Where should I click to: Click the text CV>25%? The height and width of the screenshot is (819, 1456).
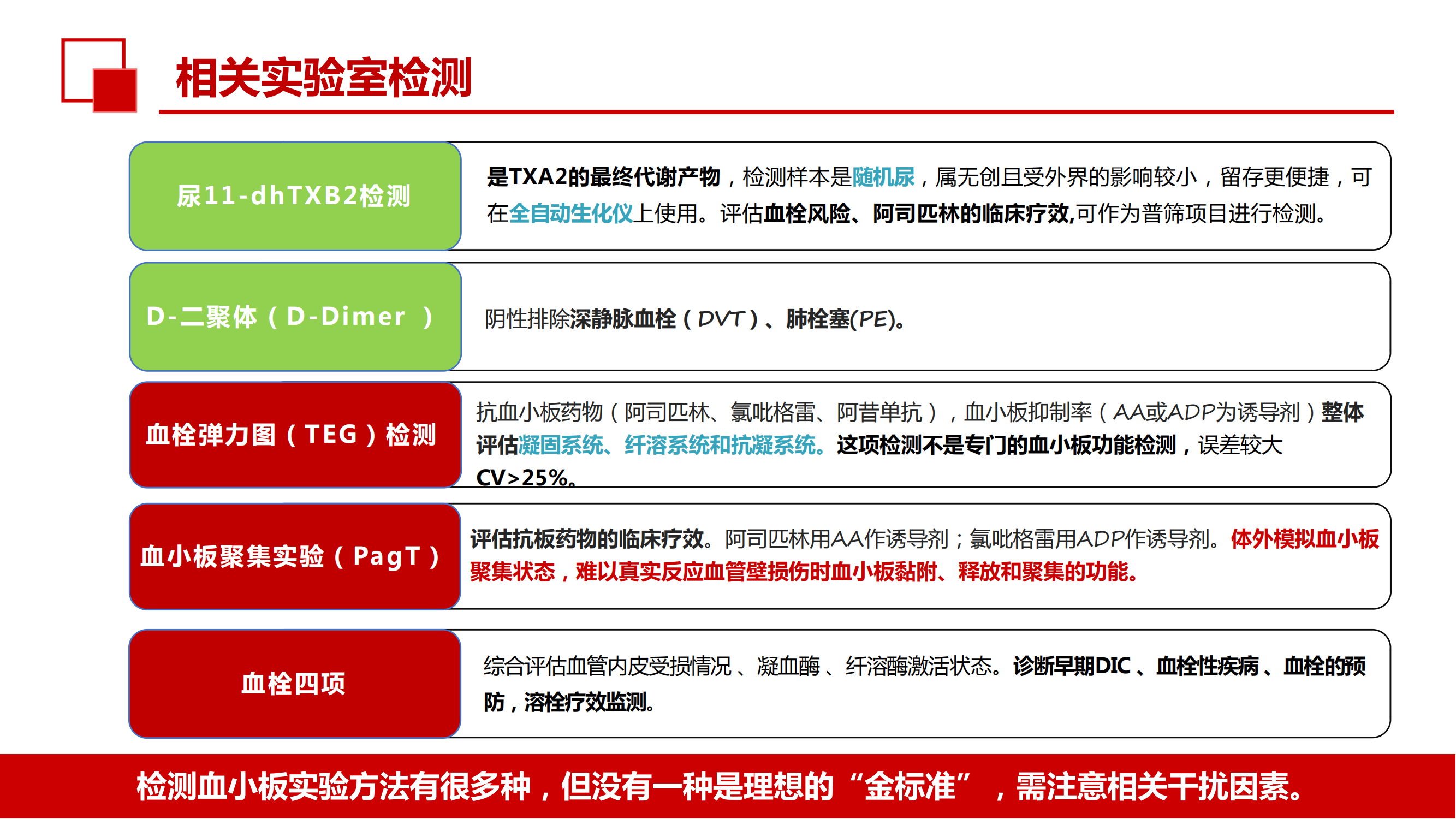click(x=522, y=478)
